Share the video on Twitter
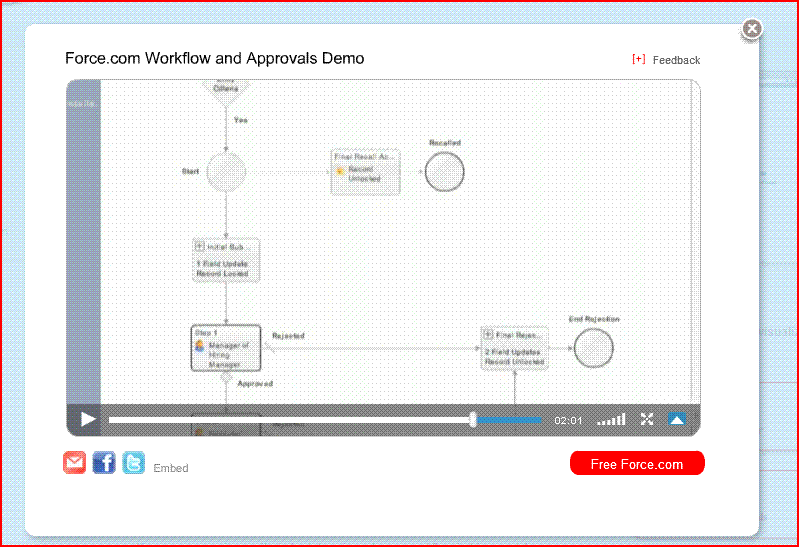The height and width of the screenshot is (547, 799). coord(134,462)
